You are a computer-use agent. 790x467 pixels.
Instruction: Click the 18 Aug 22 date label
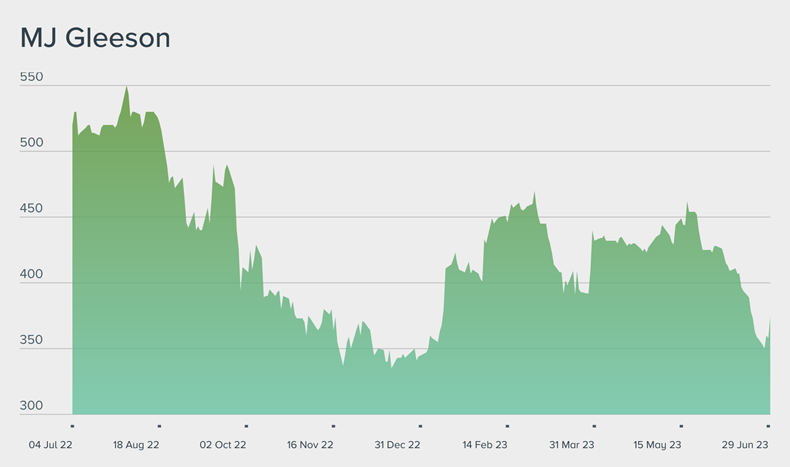coord(136,444)
